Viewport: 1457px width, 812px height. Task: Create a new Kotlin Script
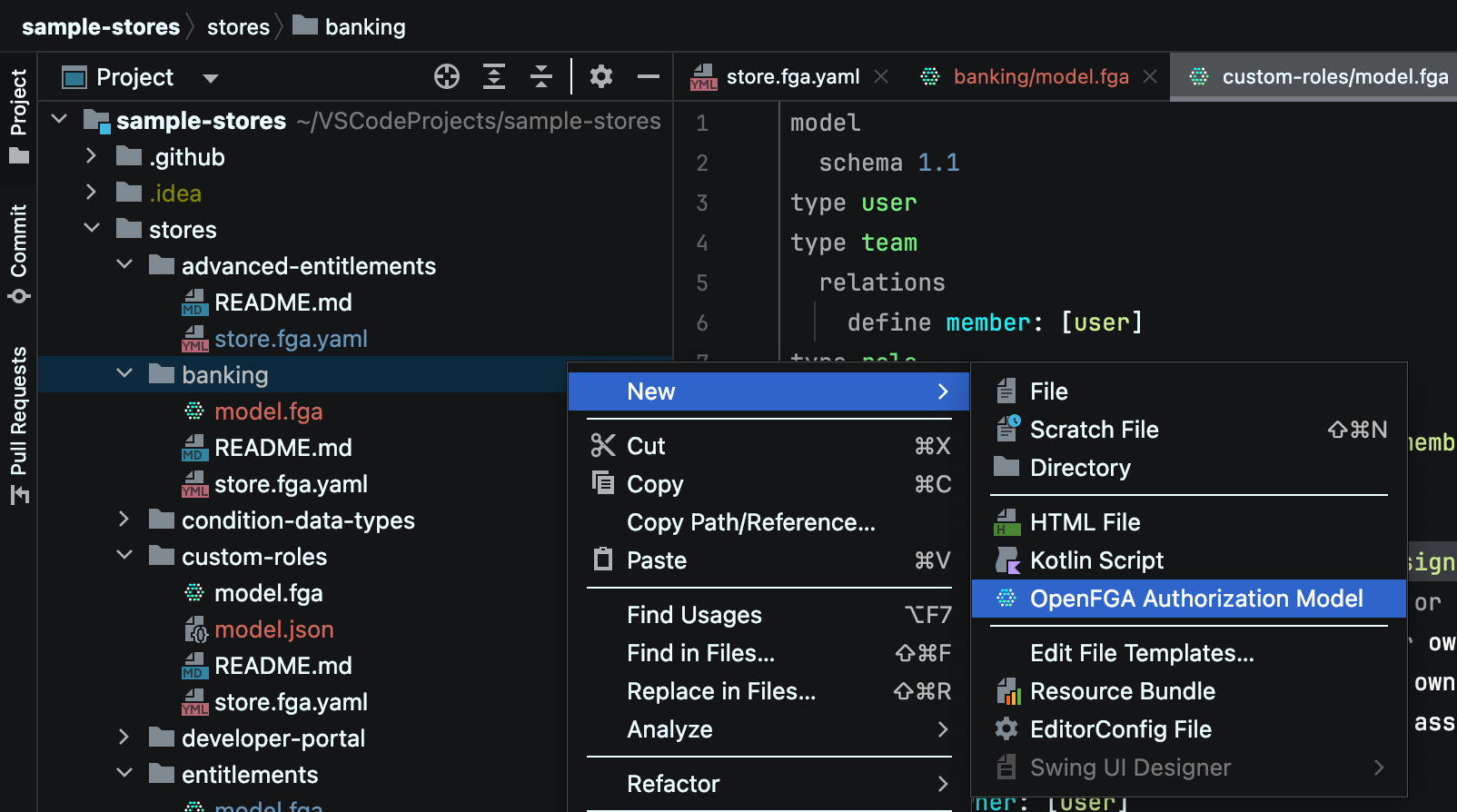coord(1189,560)
